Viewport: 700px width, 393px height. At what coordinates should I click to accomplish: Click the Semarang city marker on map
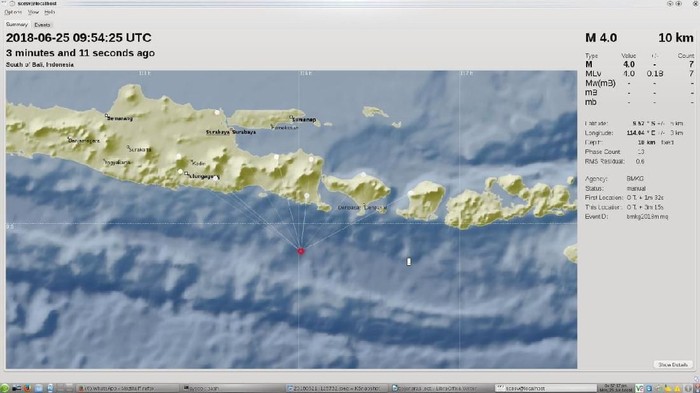(107, 116)
